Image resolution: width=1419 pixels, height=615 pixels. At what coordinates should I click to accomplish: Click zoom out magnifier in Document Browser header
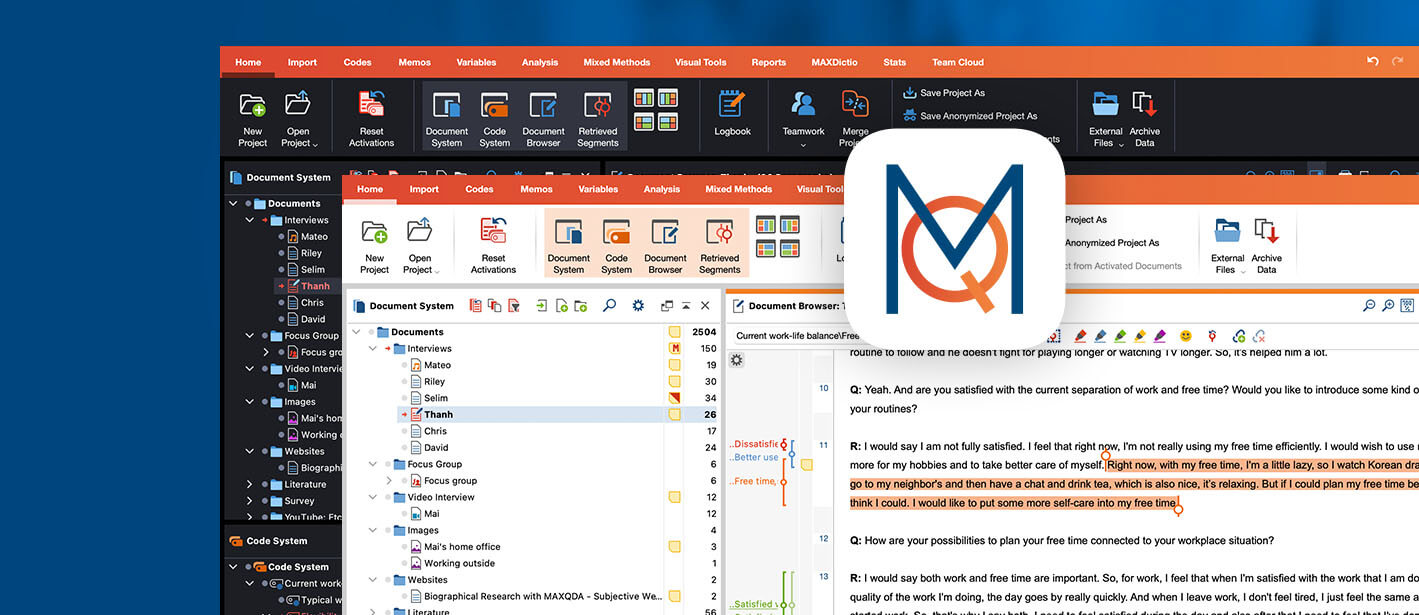[x=1369, y=306]
